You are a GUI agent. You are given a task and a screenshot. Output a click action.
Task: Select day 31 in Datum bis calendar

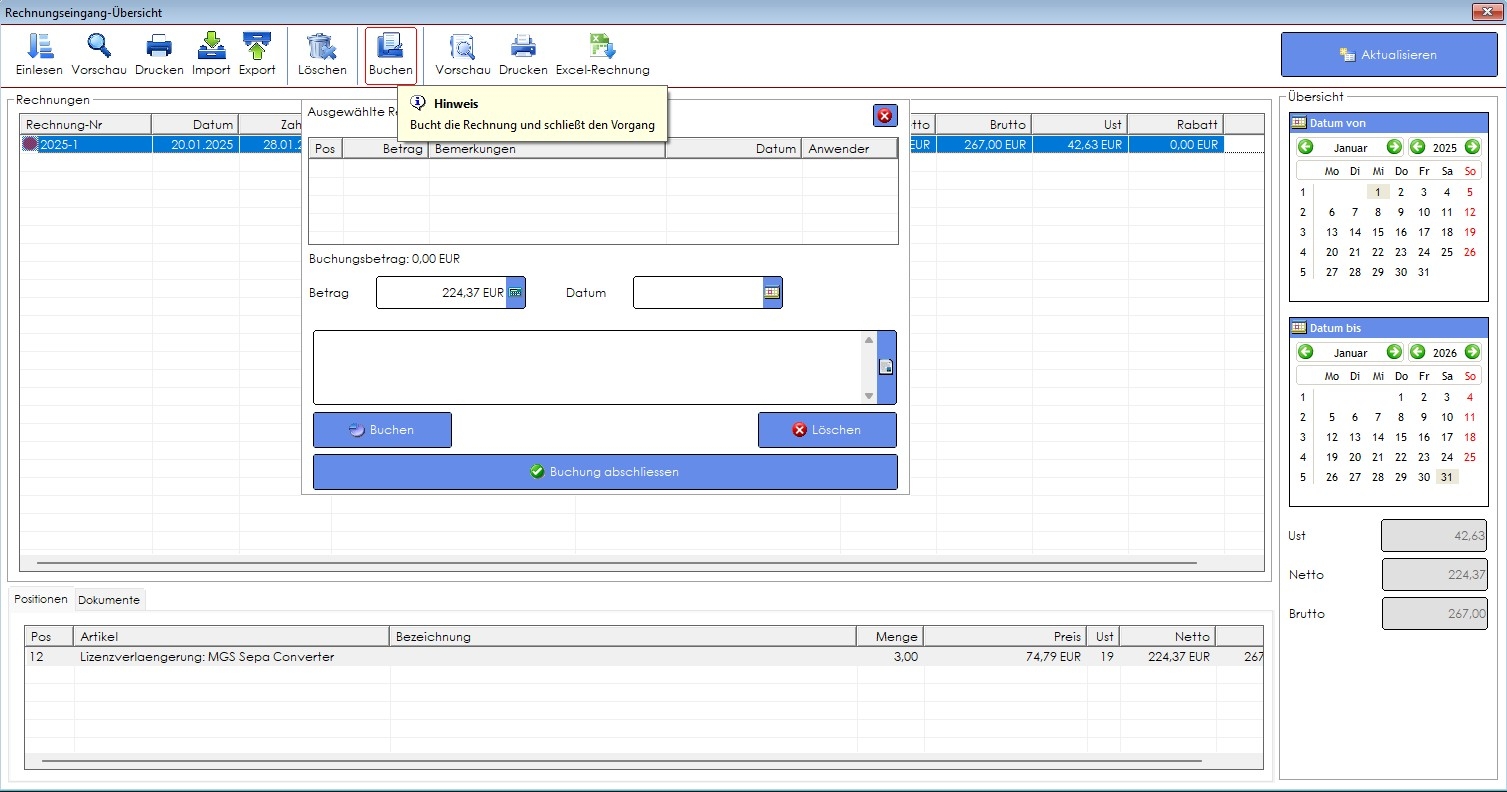(1447, 477)
